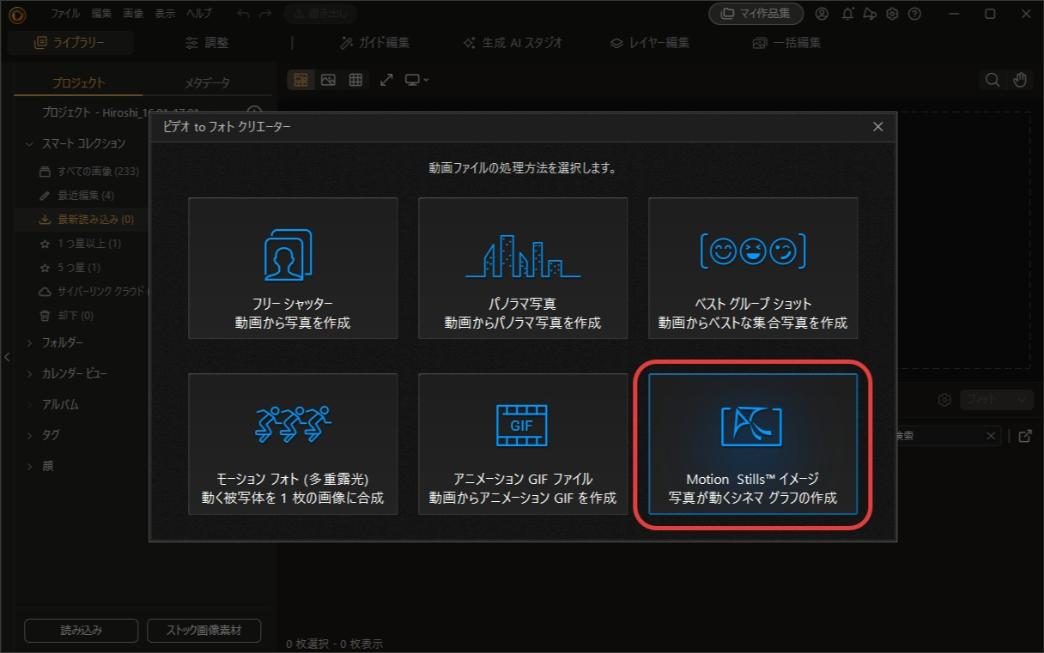1044x653 pixels.
Task: Open settings via the gear icon near フォト
Action: pos(944,399)
